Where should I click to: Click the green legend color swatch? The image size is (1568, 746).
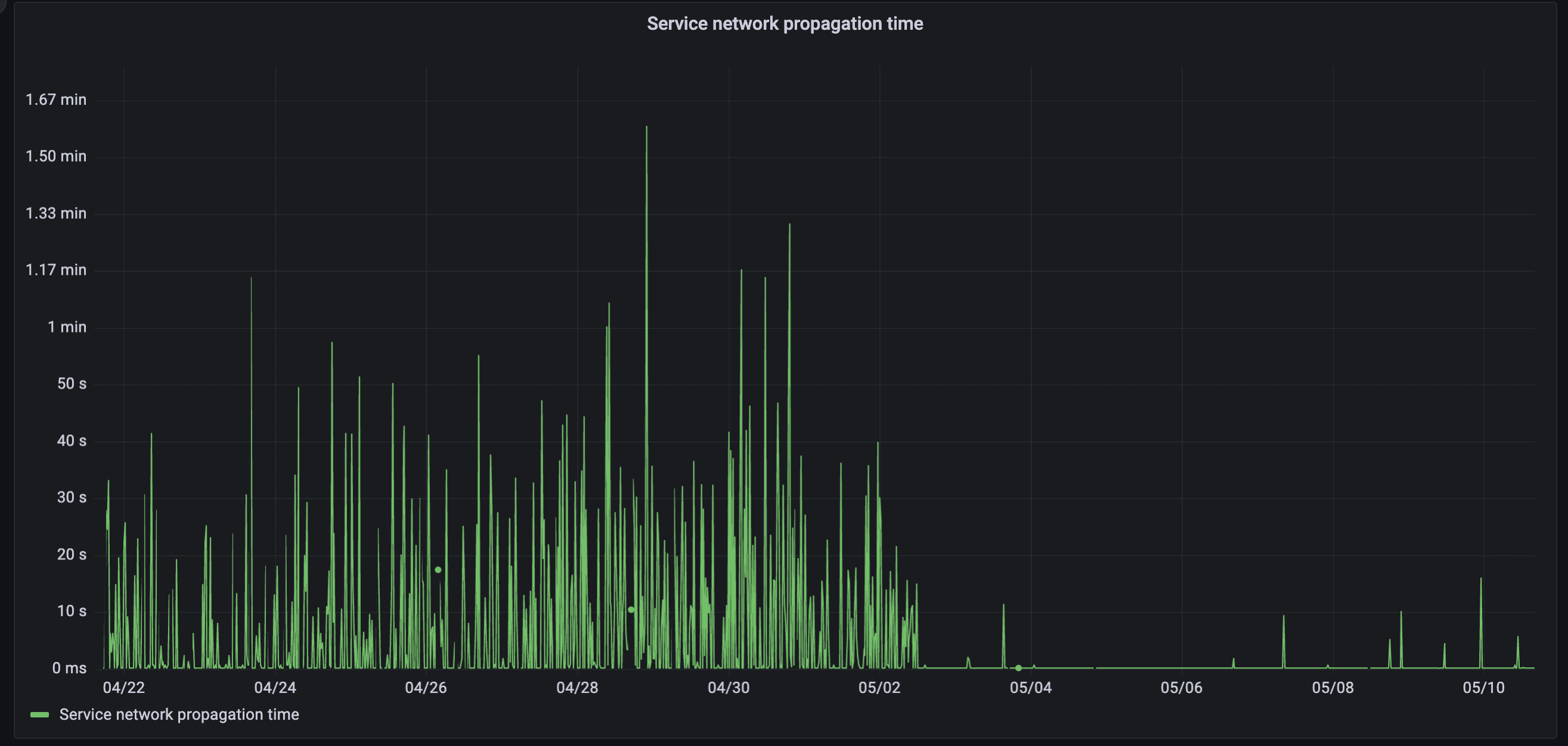[39, 714]
